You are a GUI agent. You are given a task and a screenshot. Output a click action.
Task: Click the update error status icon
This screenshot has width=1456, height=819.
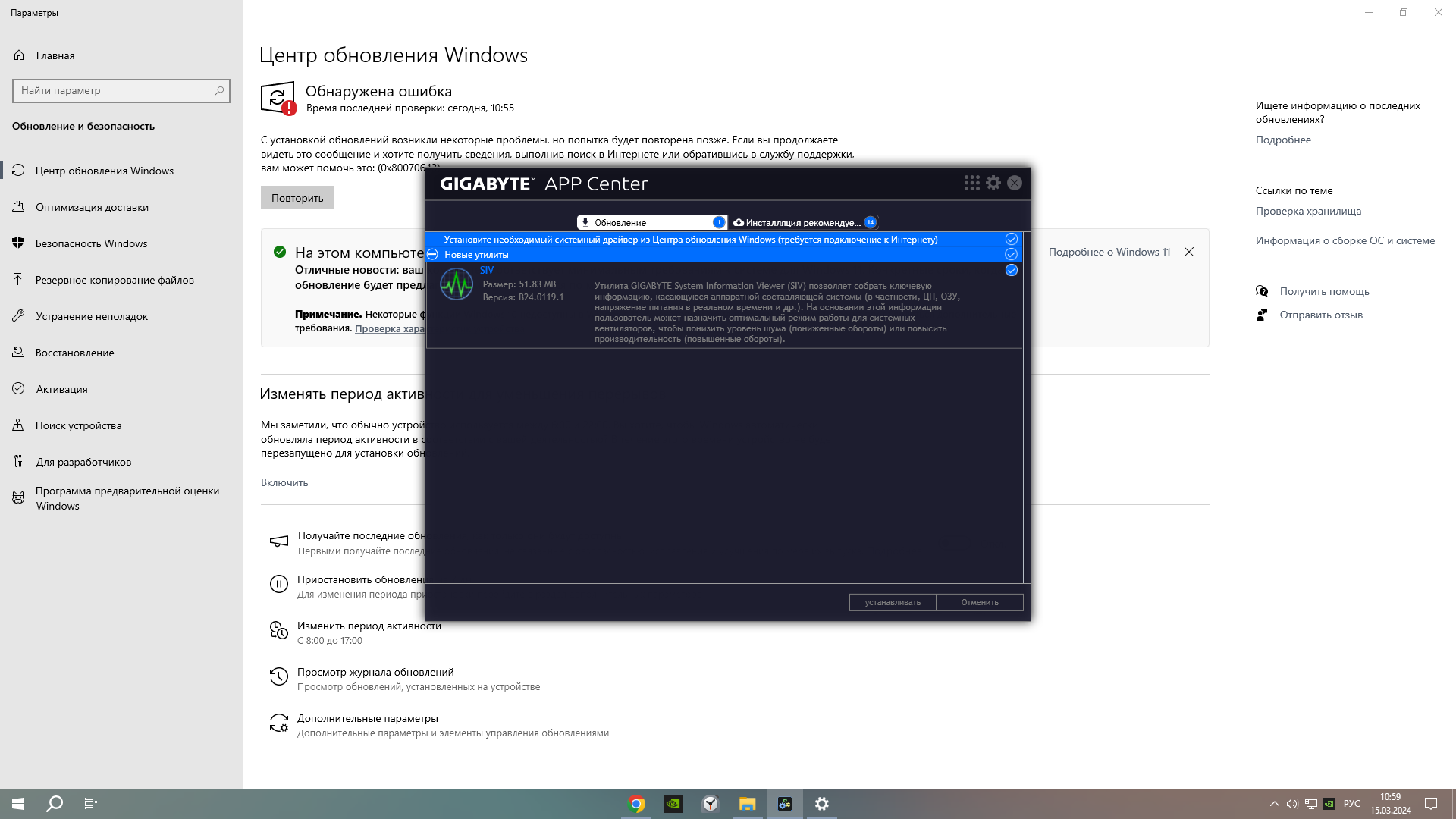278,99
